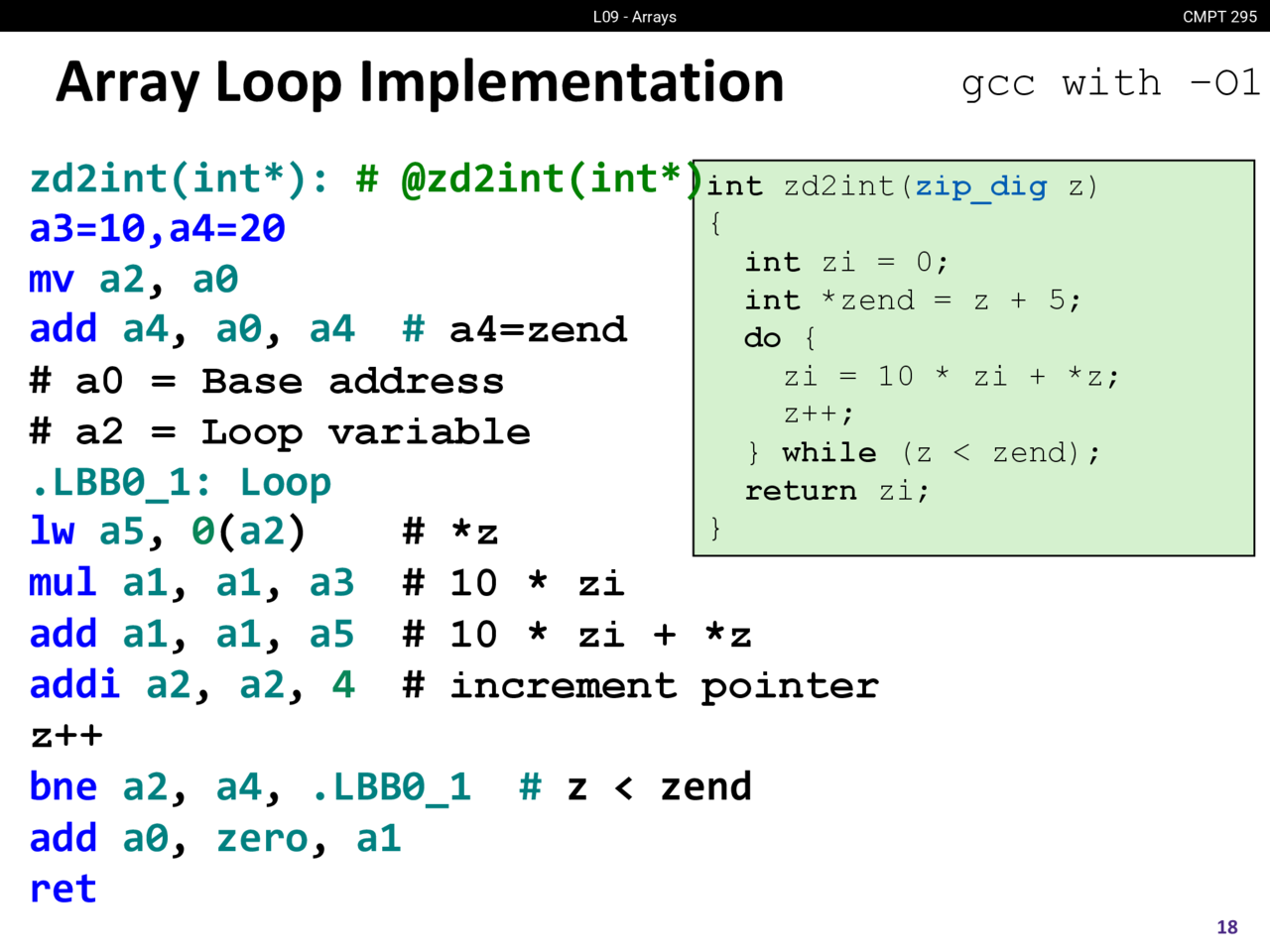
Task: Click the 'add a0, zero, a1' instruction
Action: click(215, 839)
